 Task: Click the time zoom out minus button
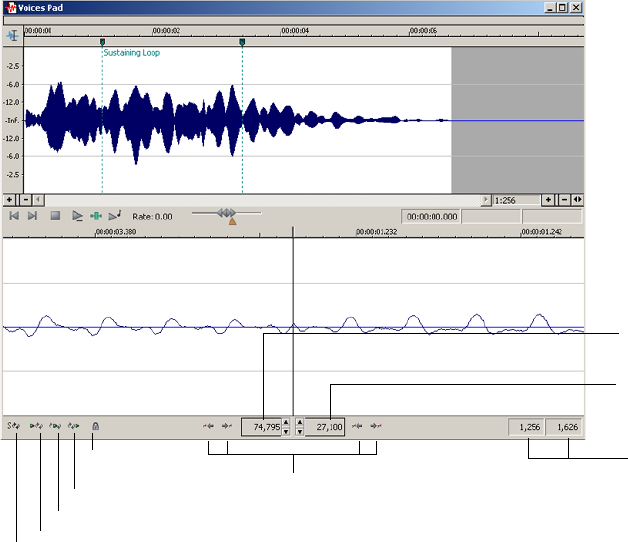click(564, 199)
